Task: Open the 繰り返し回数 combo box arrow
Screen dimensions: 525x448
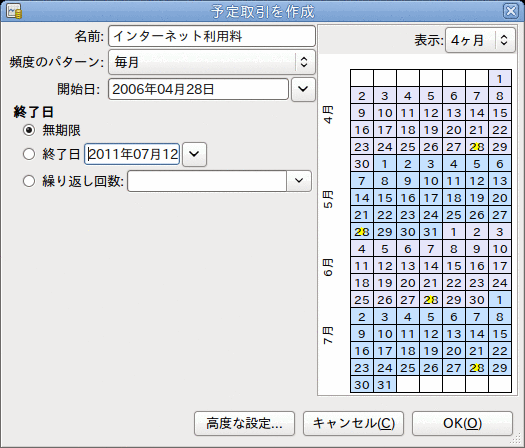Action: click(299, 181)
